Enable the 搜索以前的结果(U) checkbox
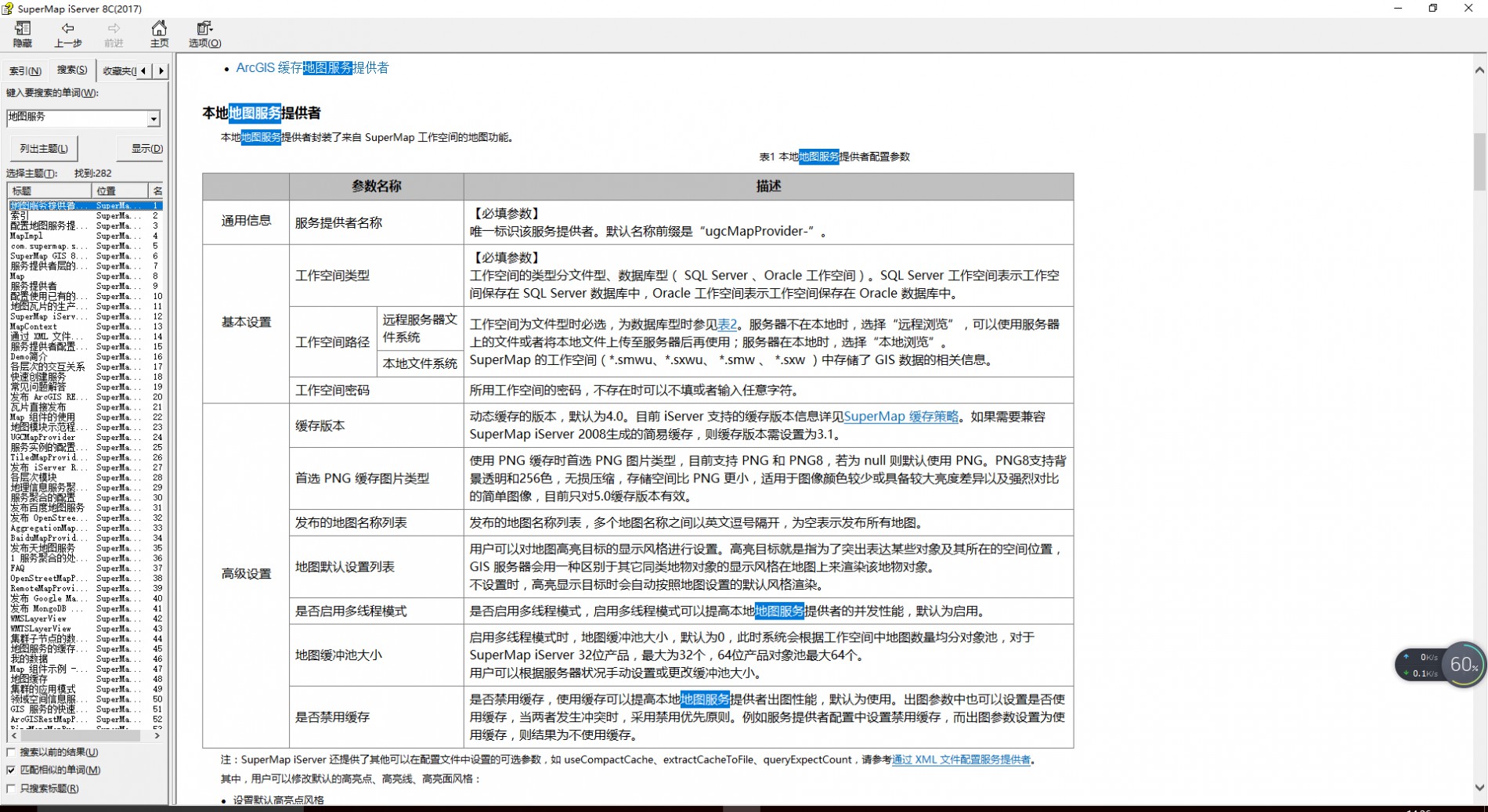The height and width of the screenshot is (812, 1488). tap(11, 752)
